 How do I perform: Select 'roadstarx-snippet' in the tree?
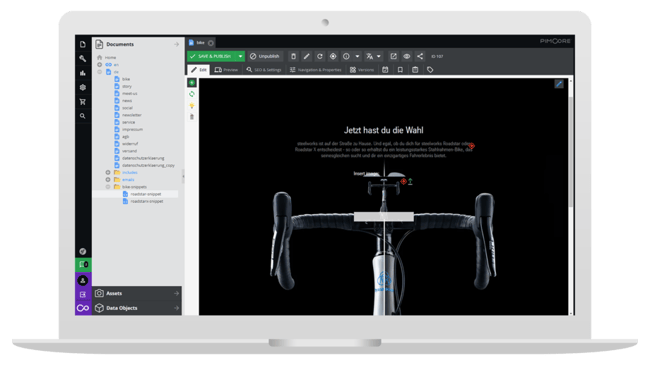coord(147,201)
